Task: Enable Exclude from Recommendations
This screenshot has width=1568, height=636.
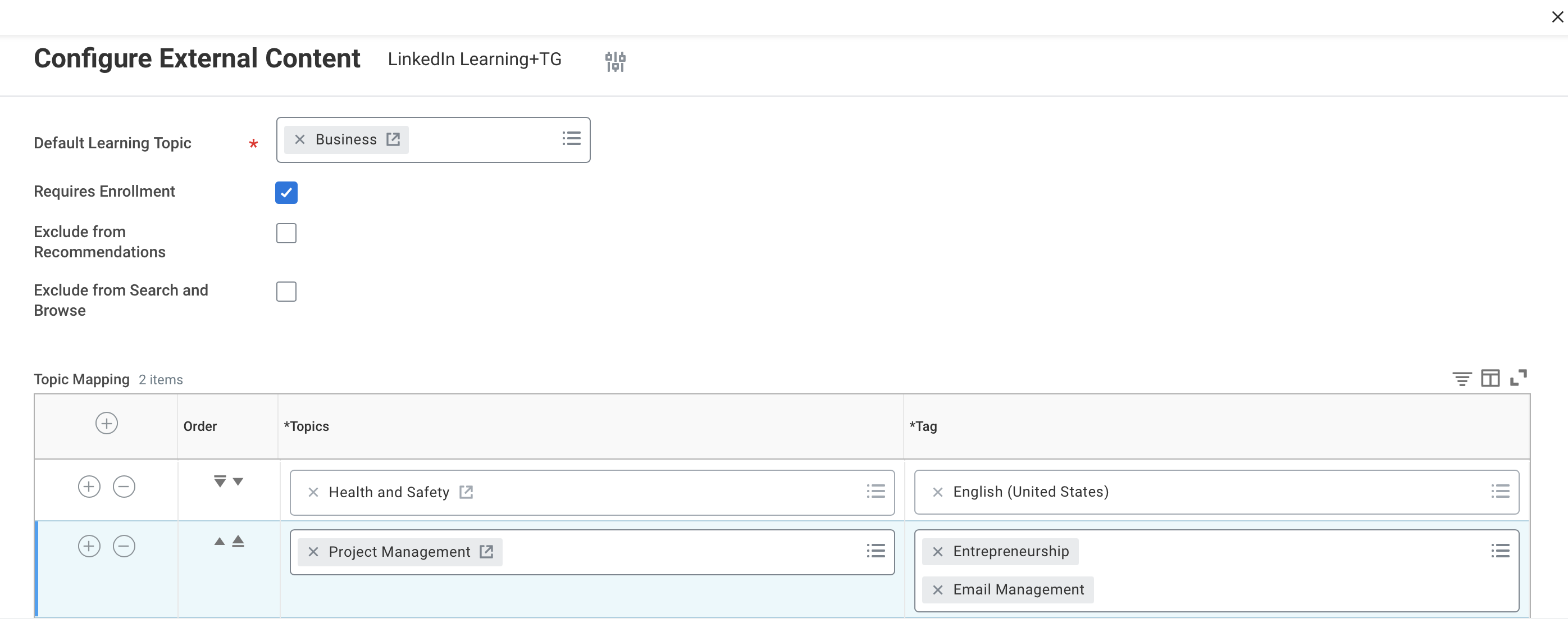Action: 286,233
